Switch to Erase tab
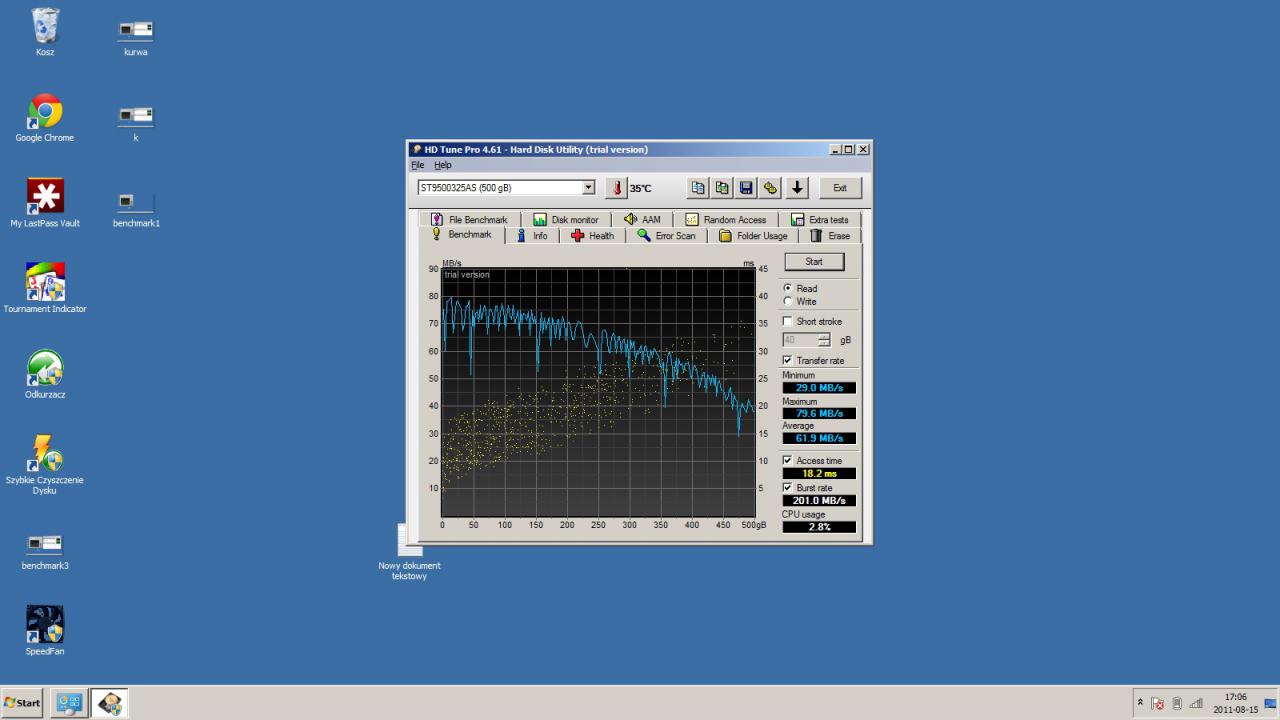The image size is (1280, 720). (x=830, y=236)
